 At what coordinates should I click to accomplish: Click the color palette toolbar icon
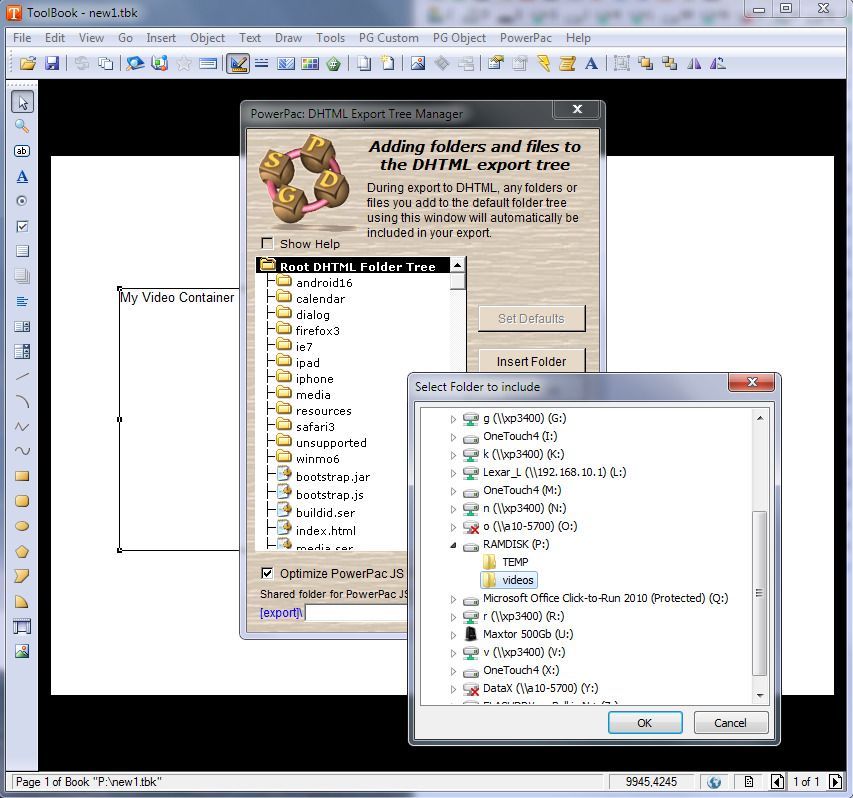(x=310, y=64)
